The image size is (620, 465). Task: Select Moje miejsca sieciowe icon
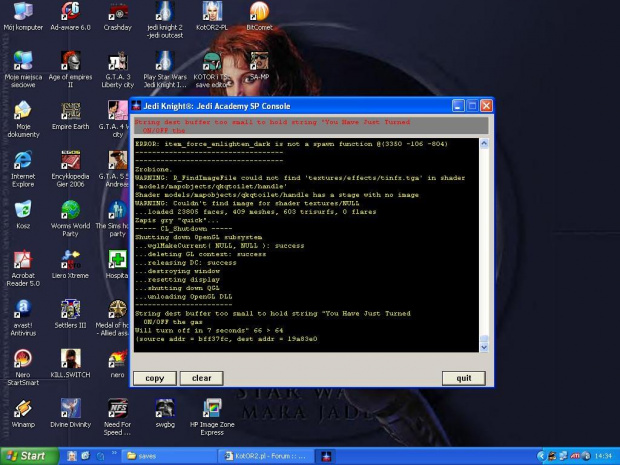tap(23, 70)
